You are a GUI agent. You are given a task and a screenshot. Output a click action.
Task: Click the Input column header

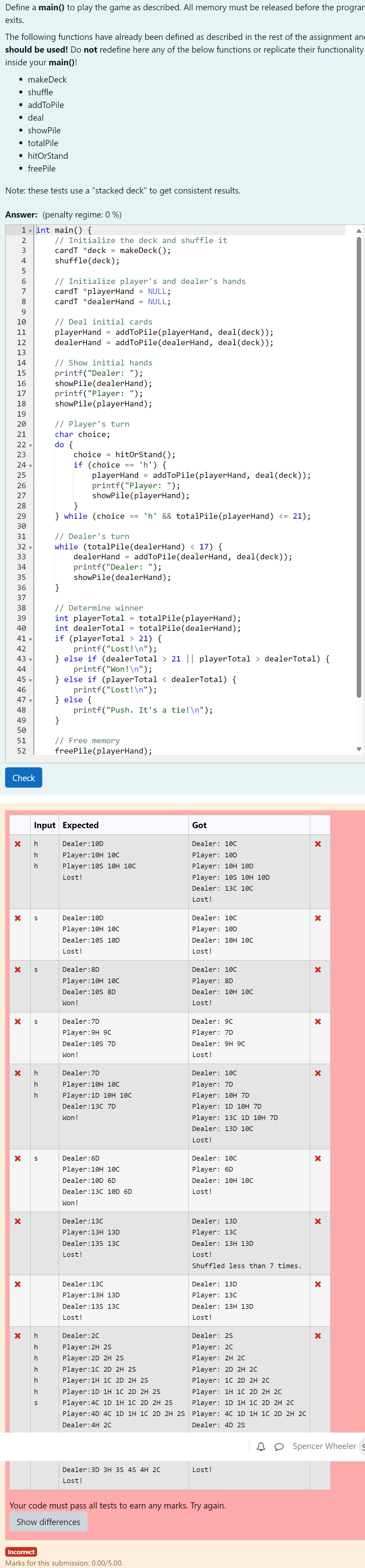click(44, 825)
